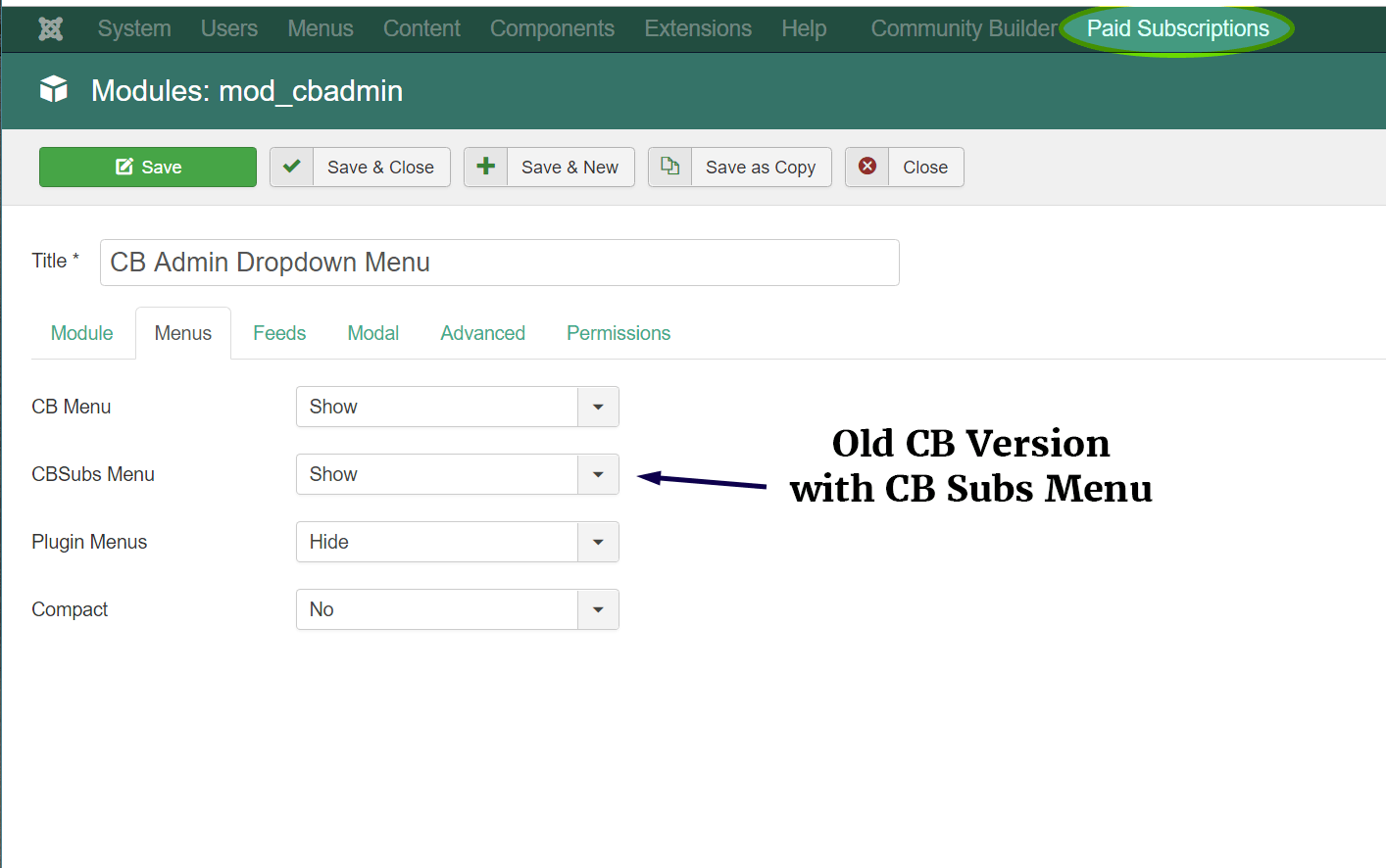Click the Plugin Menus label
The height and width of the screenshot is (868, 1386).
point(89,542)
